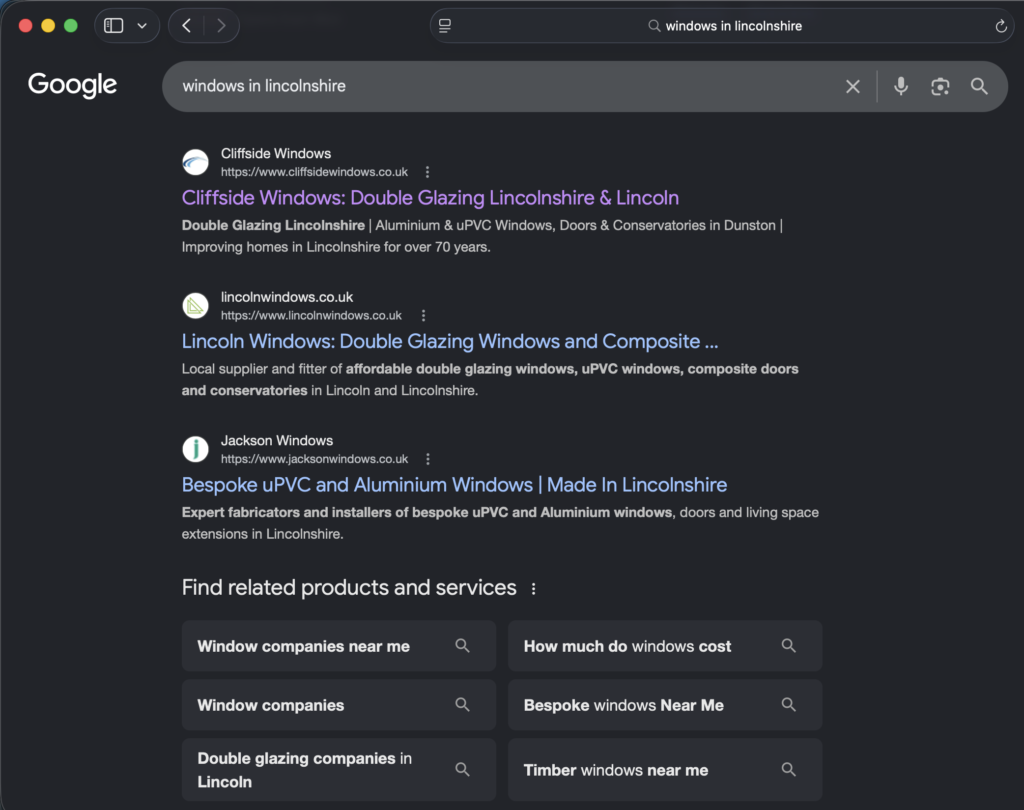Open Cliffside Windows: Double Glazing Lincolnshire link
The width and height of the screenshot is (1024, 810).
(x=430, y=198)
